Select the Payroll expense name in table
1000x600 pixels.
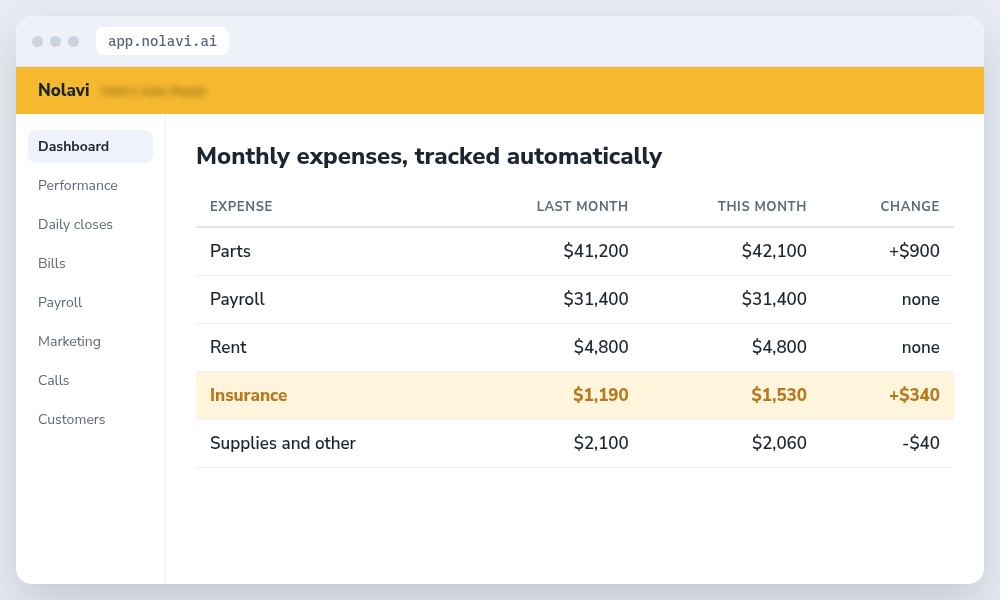[x=237, y=299]
